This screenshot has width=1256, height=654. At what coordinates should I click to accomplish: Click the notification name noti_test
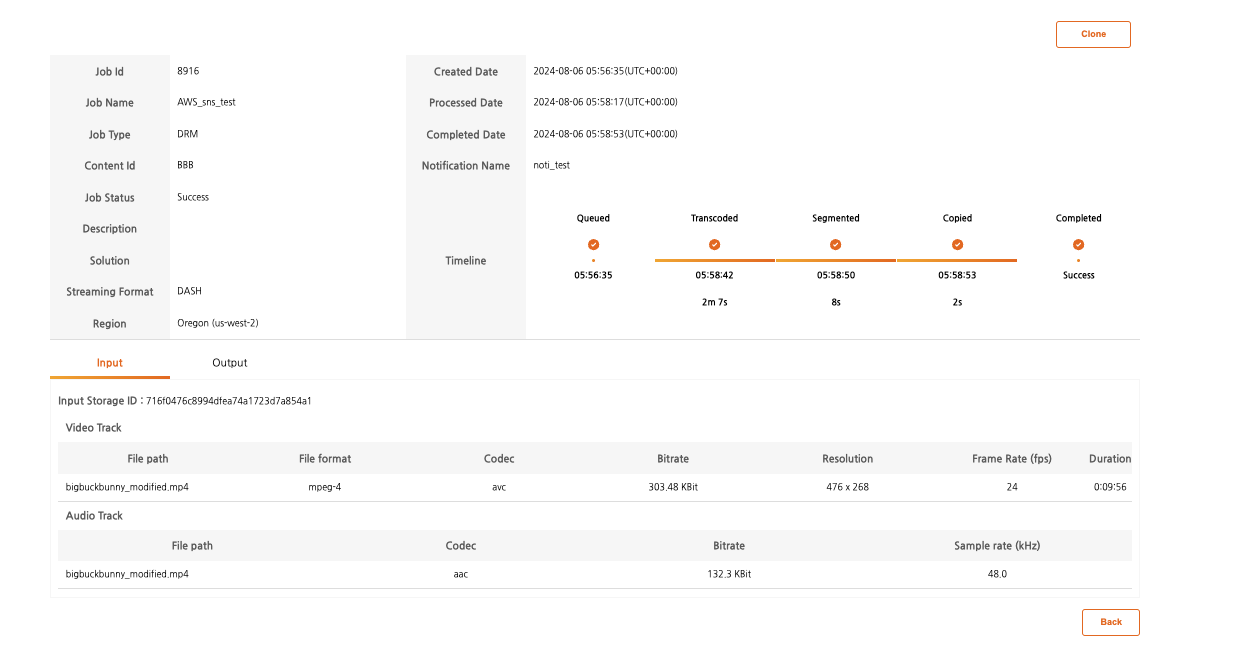click(x=551, y=165)
